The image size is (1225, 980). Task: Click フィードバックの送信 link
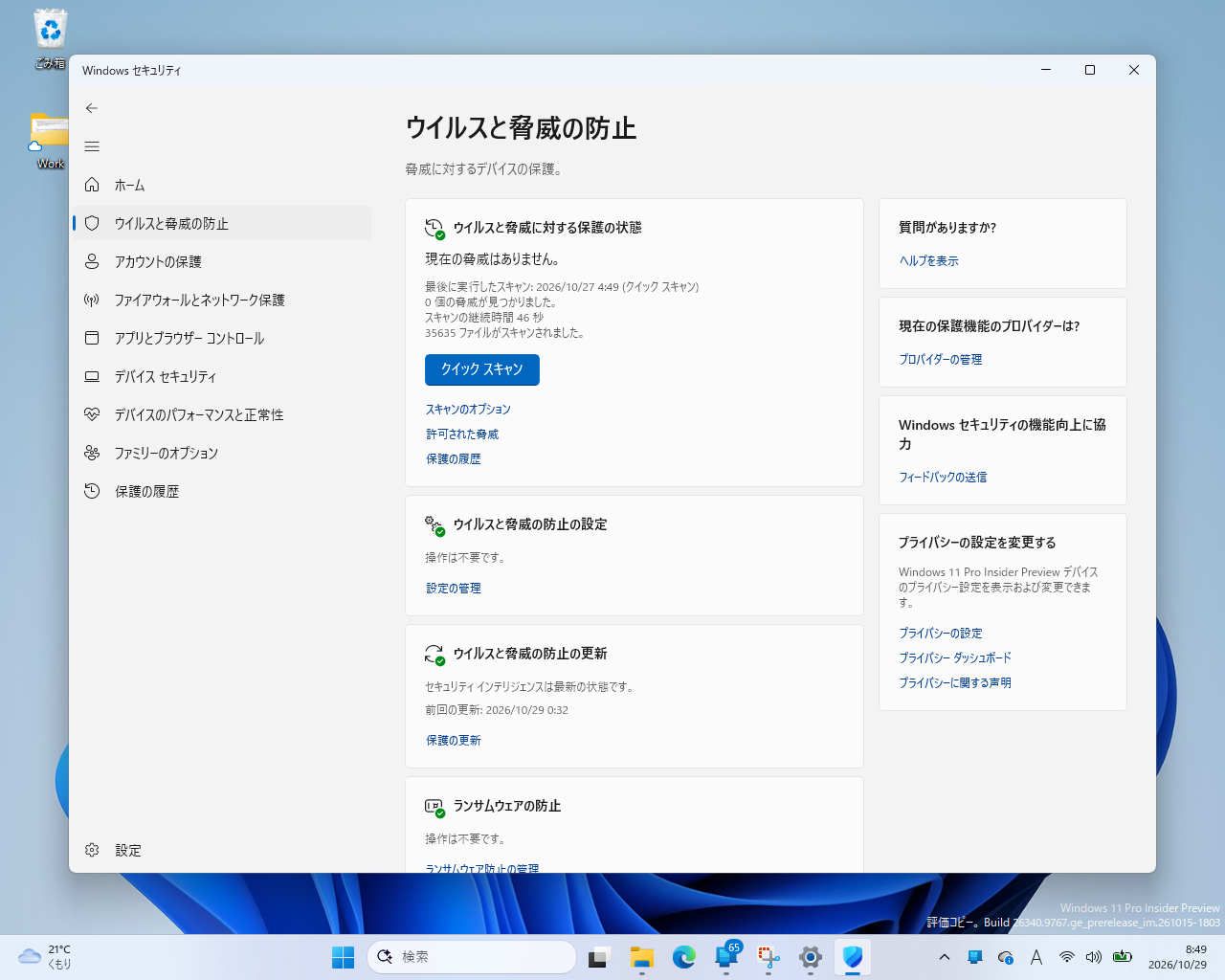tap(943, 477)
